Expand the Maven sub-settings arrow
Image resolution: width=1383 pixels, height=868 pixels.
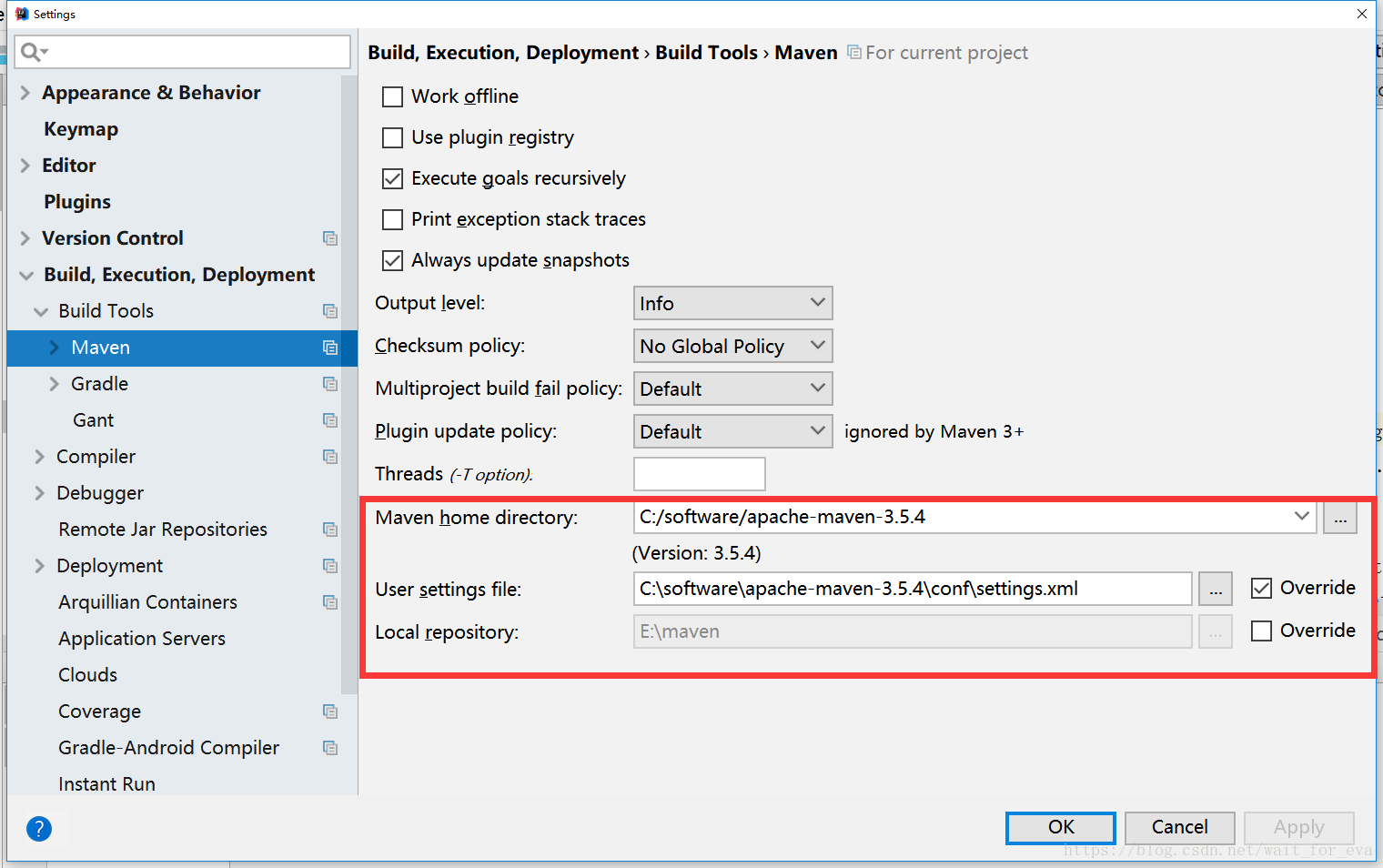coord(54,348)
